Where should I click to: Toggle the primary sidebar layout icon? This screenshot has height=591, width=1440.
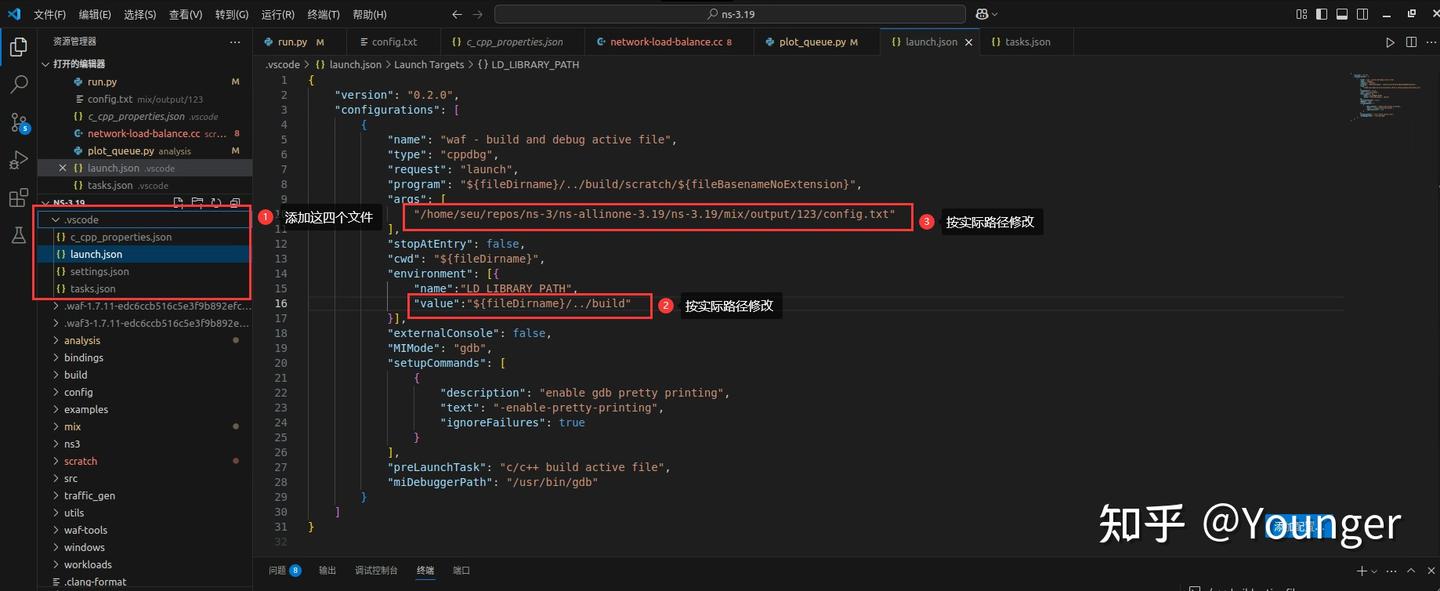pyautogui.click(x=1321, y=14)
